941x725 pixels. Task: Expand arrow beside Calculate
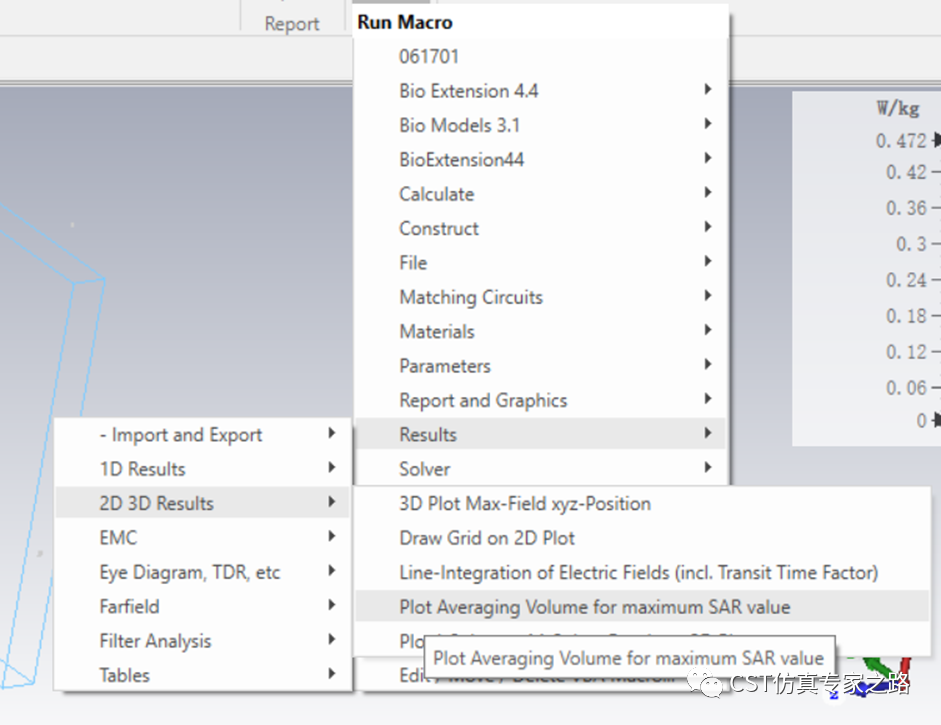tap(708, 193)
